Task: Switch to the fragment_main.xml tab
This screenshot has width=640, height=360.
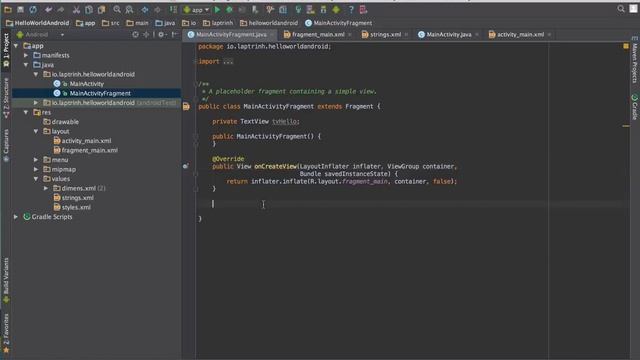Action: tap(318, 35)
